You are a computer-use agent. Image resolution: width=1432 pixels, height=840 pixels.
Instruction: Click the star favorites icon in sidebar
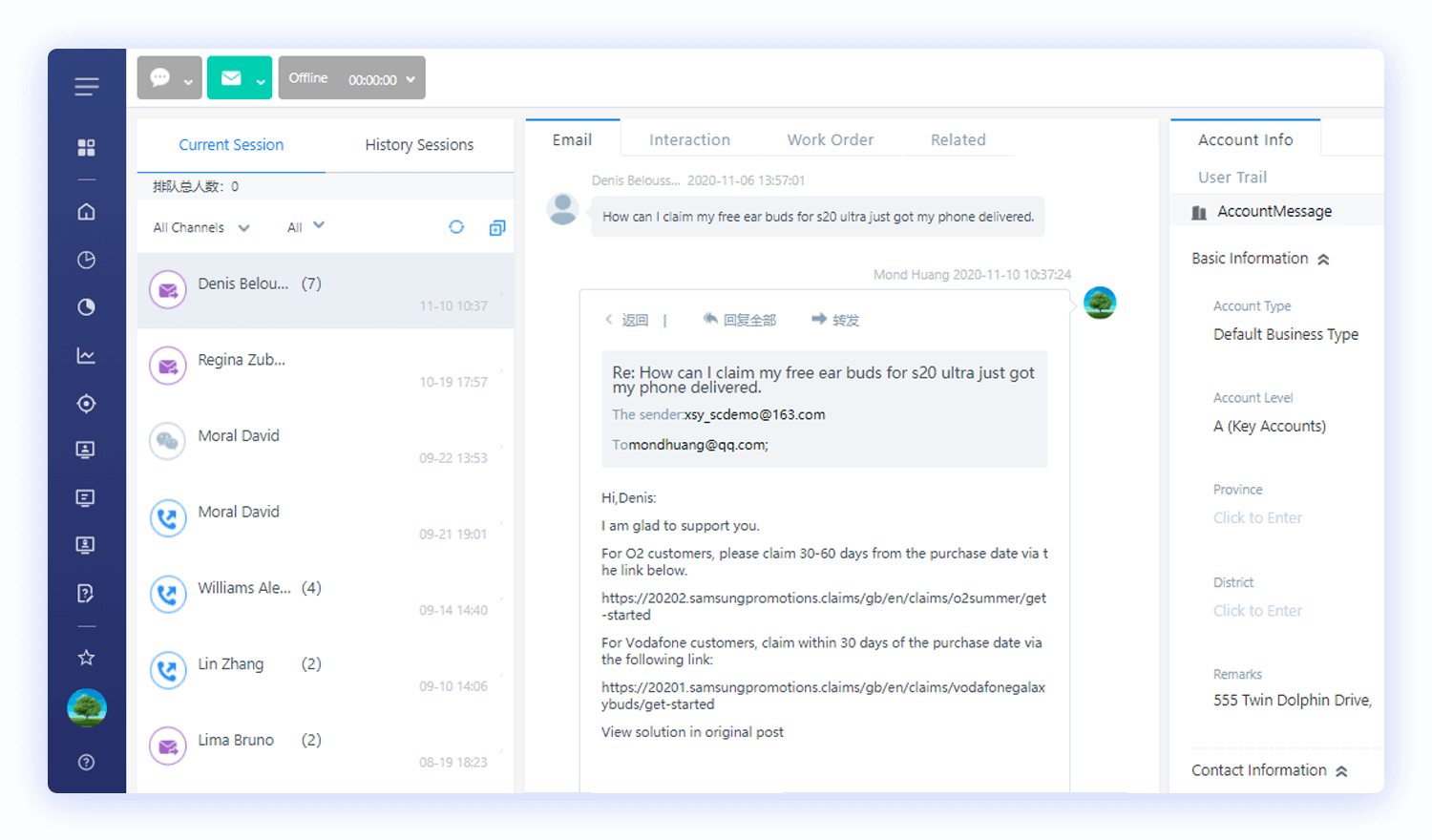click(x=87, y=658)
